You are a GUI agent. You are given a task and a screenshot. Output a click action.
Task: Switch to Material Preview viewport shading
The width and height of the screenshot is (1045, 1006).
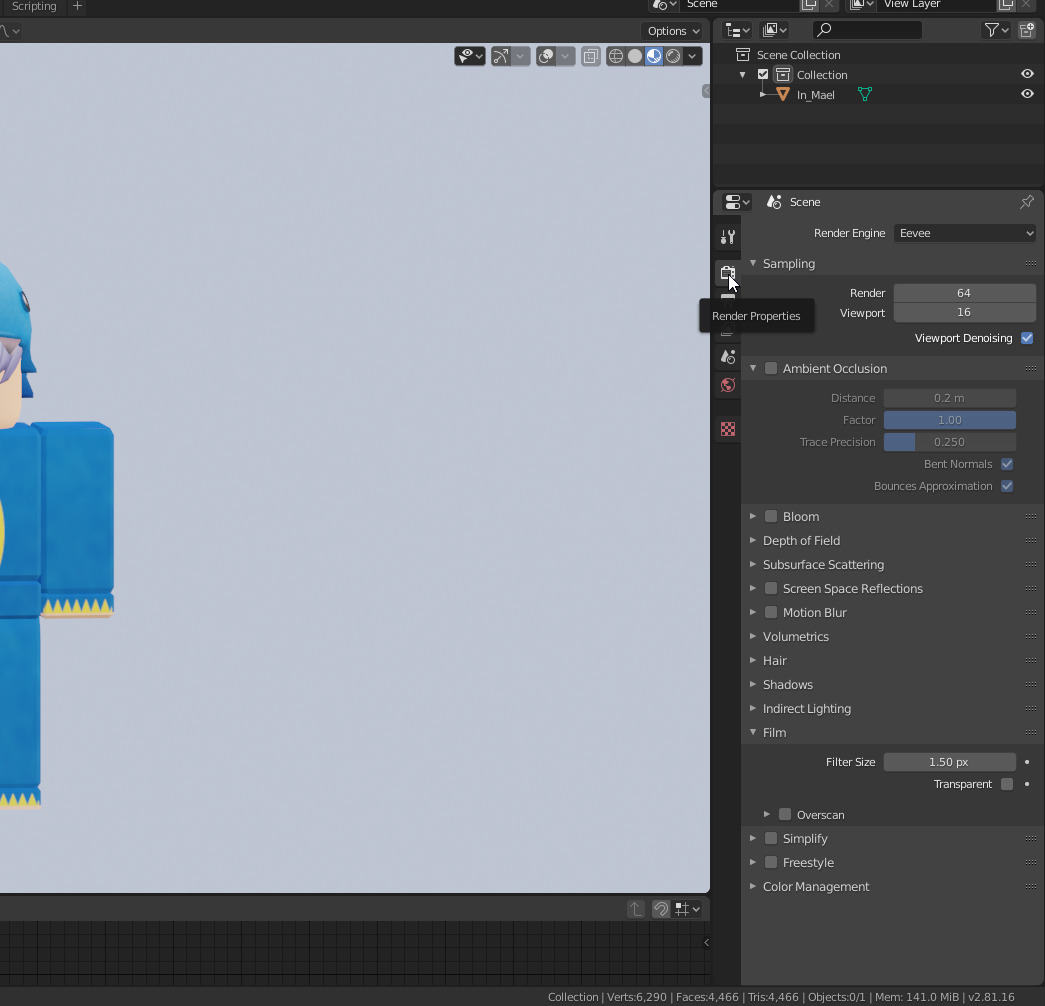[x=654, y=56]
